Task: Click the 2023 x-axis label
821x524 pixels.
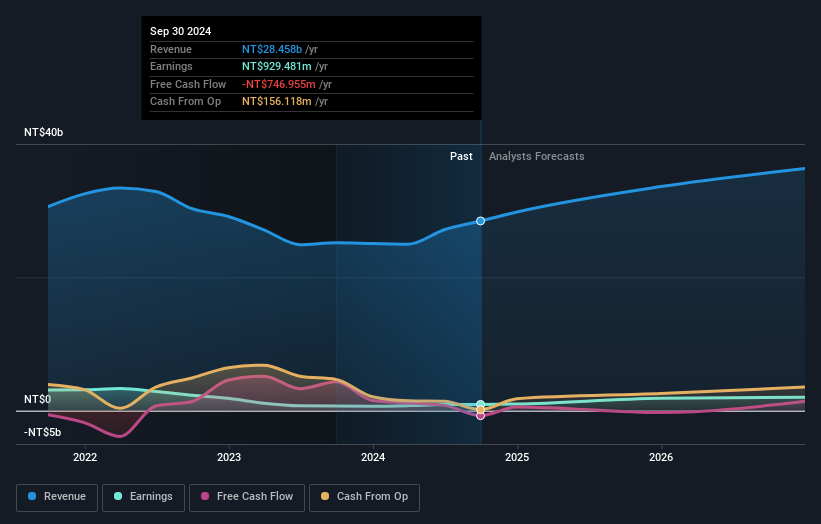Action: (x=229, y=458)
